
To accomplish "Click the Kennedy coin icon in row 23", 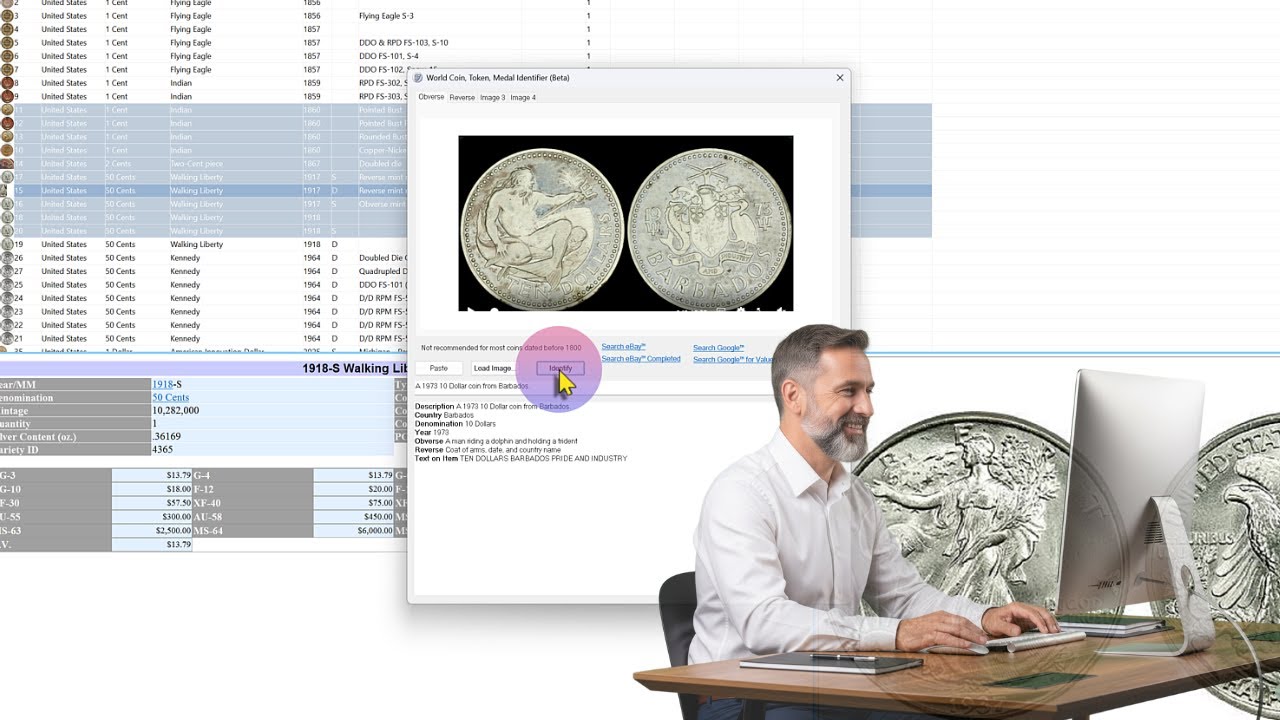I will [7, 311].
